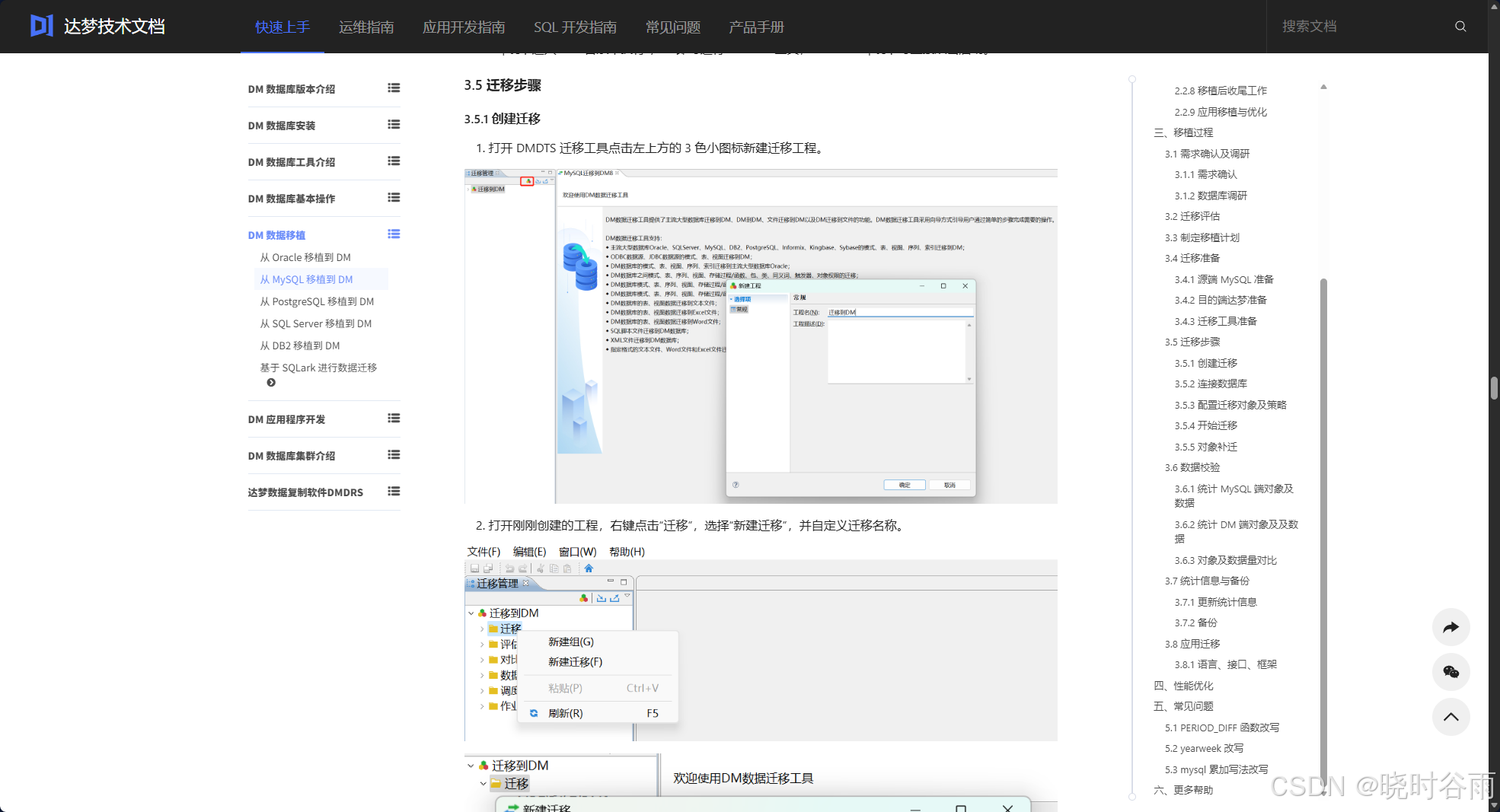Open 从 PostgreSQL 移植到 DM page

pyautogui.click(x=317, y=302)
